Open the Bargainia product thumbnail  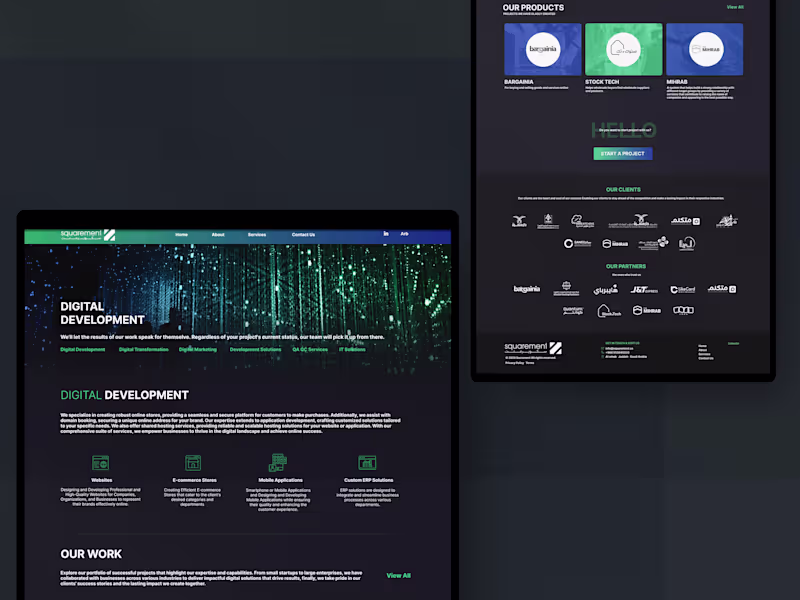[543, 49]
